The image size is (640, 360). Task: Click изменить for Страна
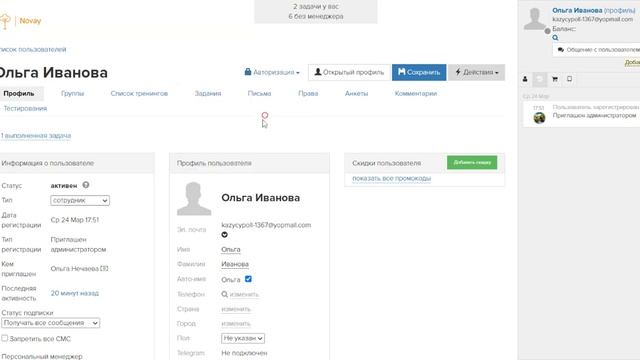236,309
